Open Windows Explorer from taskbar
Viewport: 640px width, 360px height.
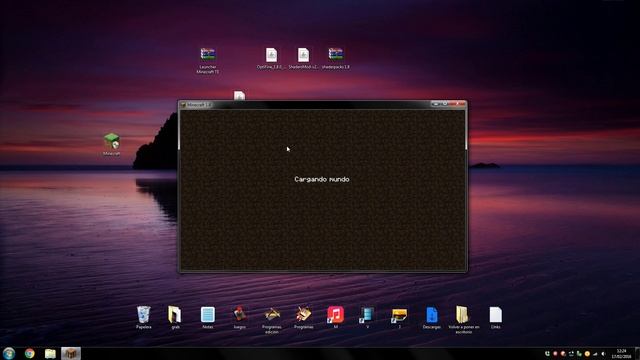(x=50, y=353)
